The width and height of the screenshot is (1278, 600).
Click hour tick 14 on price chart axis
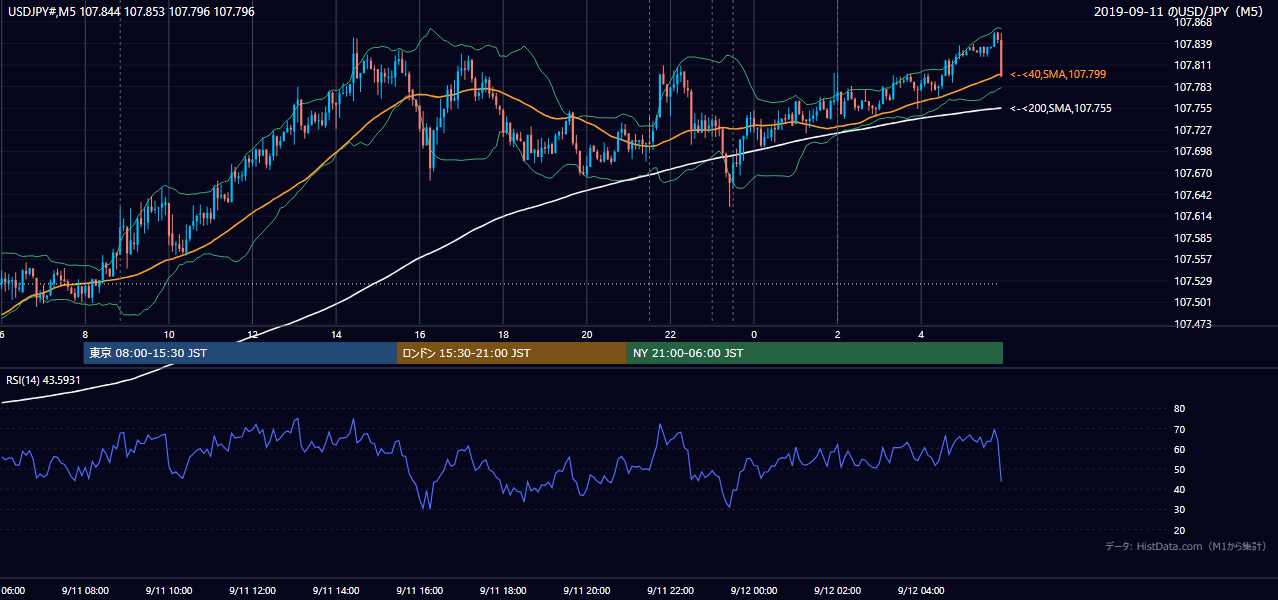coord(336,334)
